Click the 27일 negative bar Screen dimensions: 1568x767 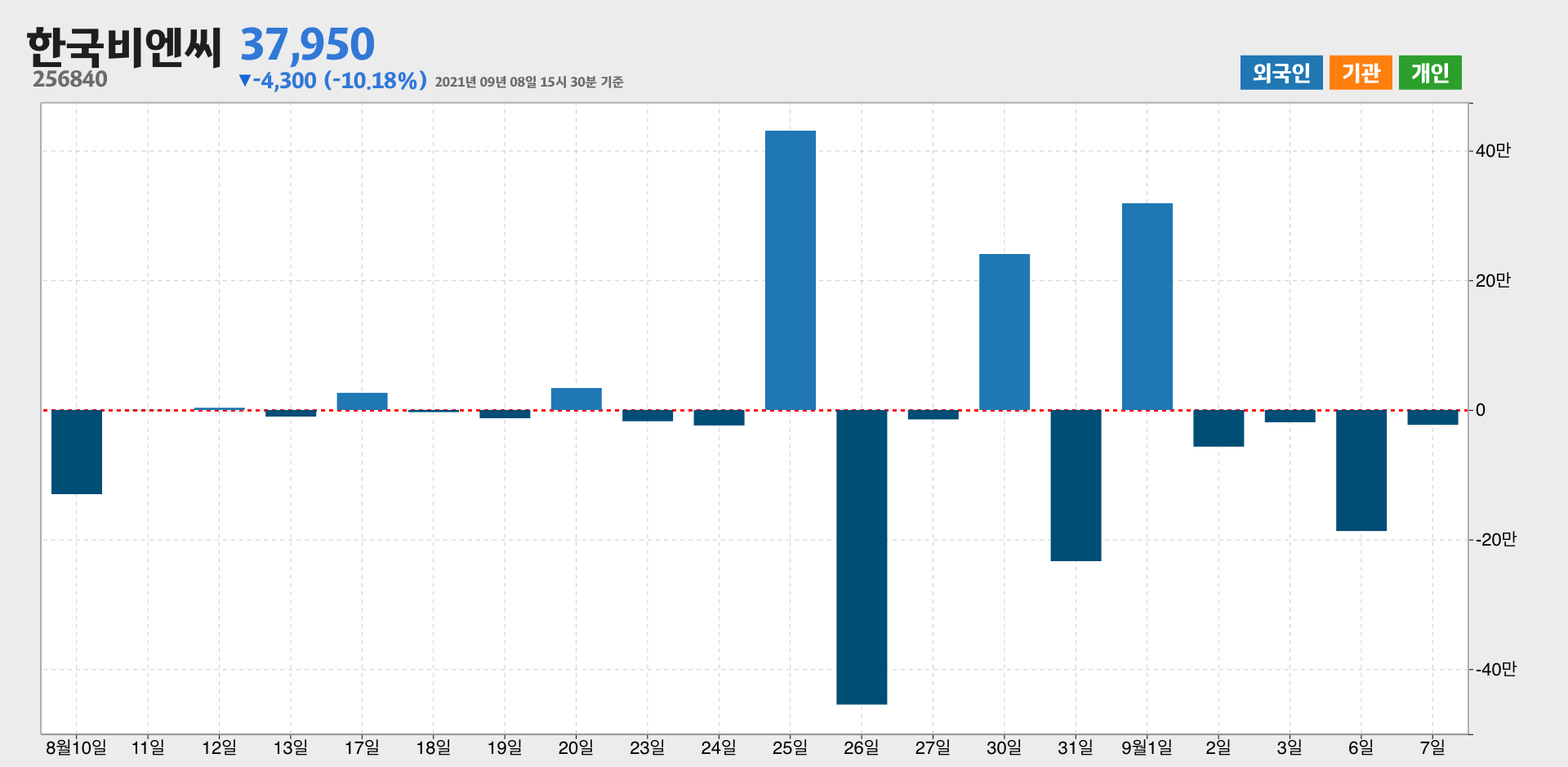coord(933,415)
